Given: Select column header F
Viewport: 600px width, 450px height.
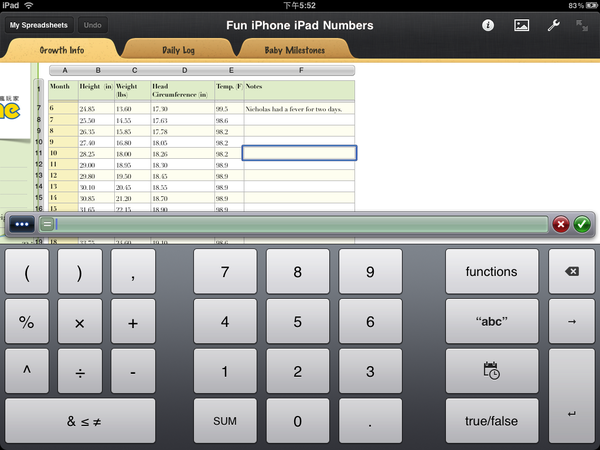Looking at the screenshot, I should (300, 70).
